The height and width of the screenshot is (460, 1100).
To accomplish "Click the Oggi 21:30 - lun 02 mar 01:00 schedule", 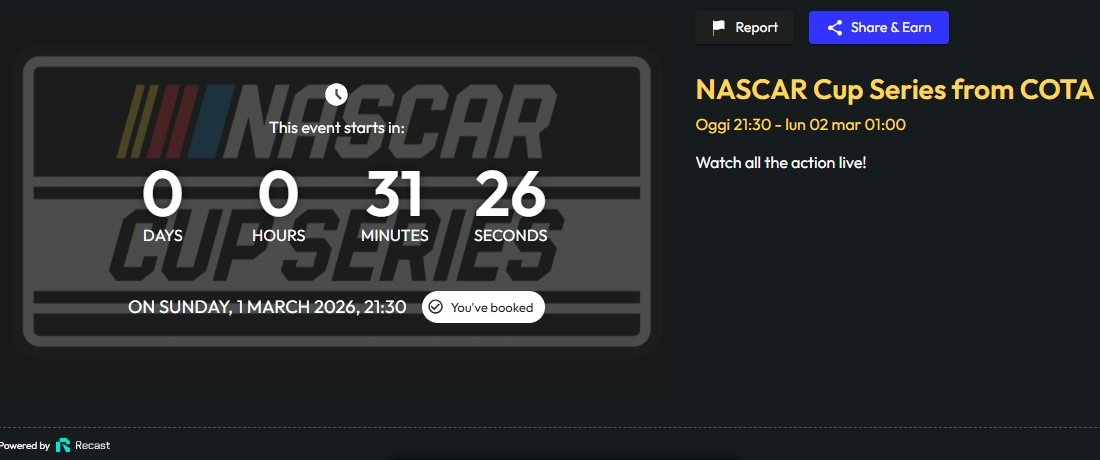I will [x=800, y=125].
